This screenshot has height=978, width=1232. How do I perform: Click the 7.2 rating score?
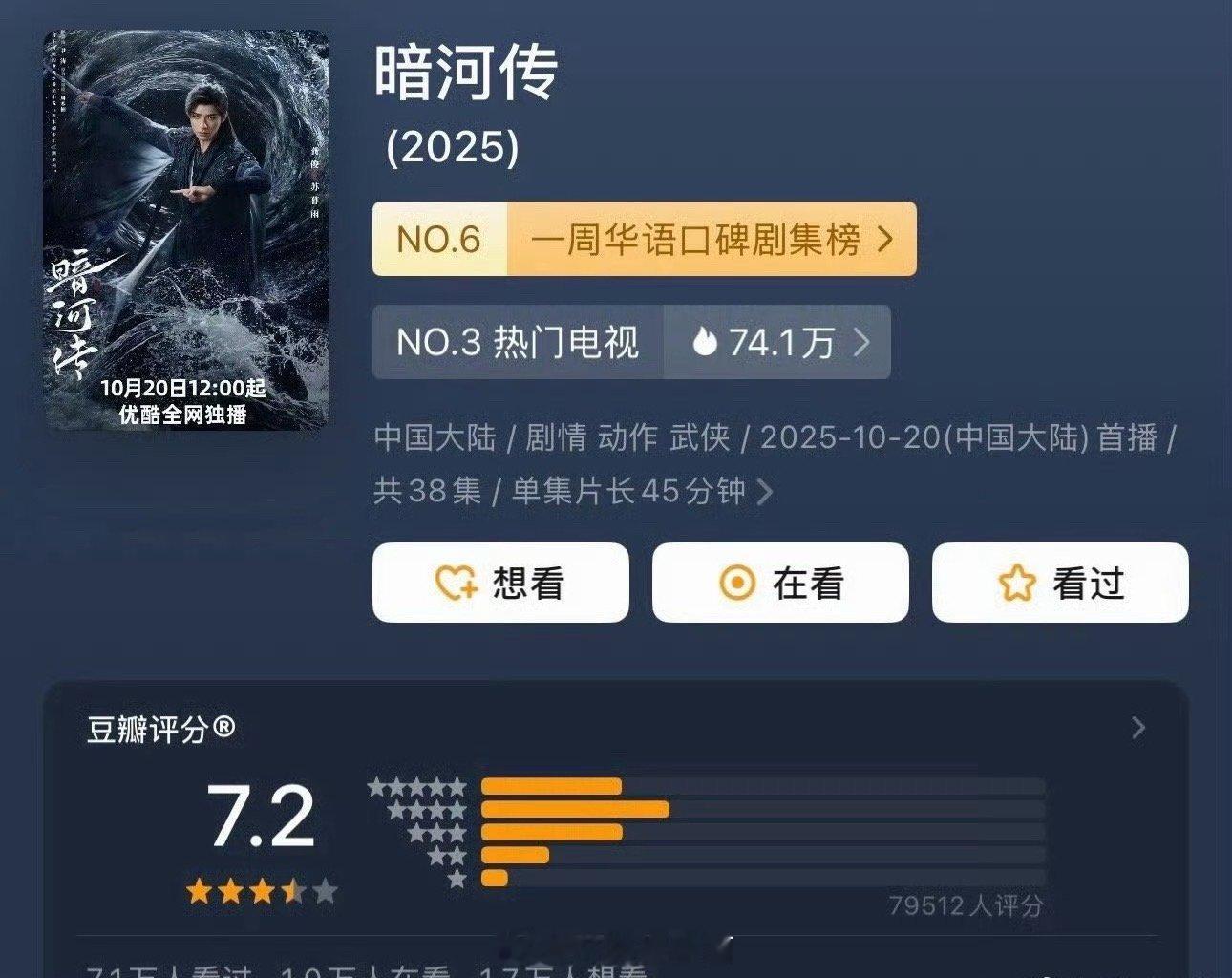pos(261,817)
